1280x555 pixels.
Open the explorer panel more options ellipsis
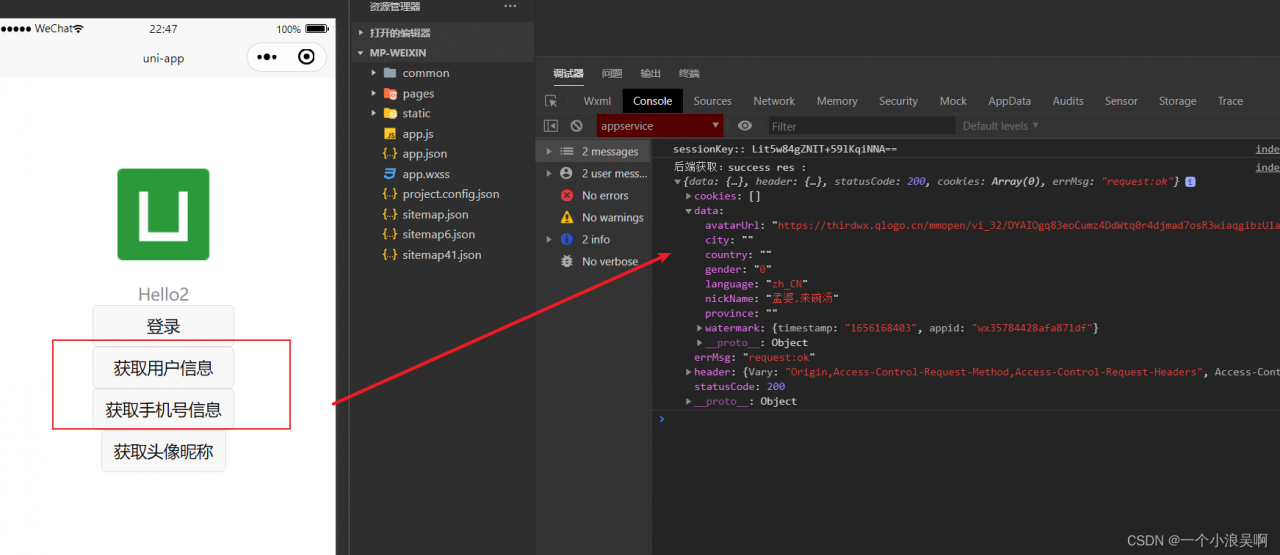510,6
